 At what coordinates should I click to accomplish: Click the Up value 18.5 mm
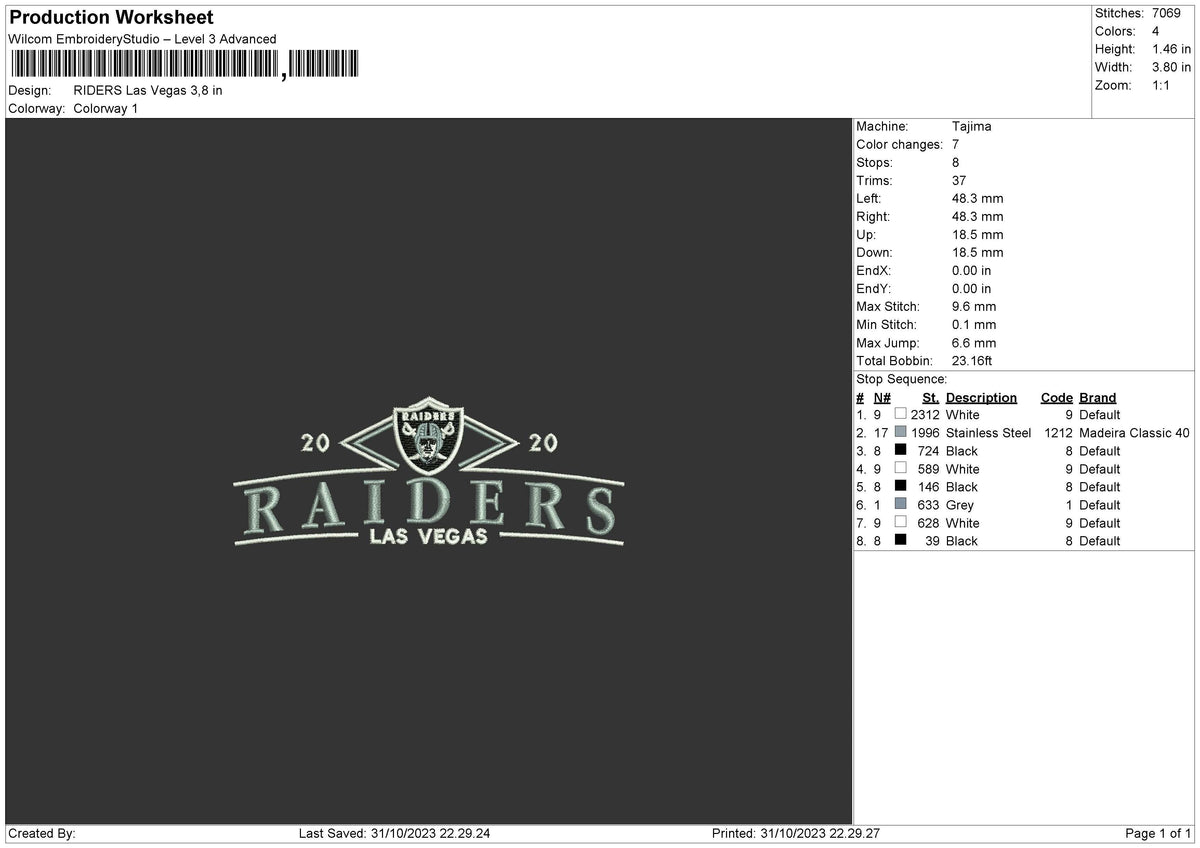[977, 234]
